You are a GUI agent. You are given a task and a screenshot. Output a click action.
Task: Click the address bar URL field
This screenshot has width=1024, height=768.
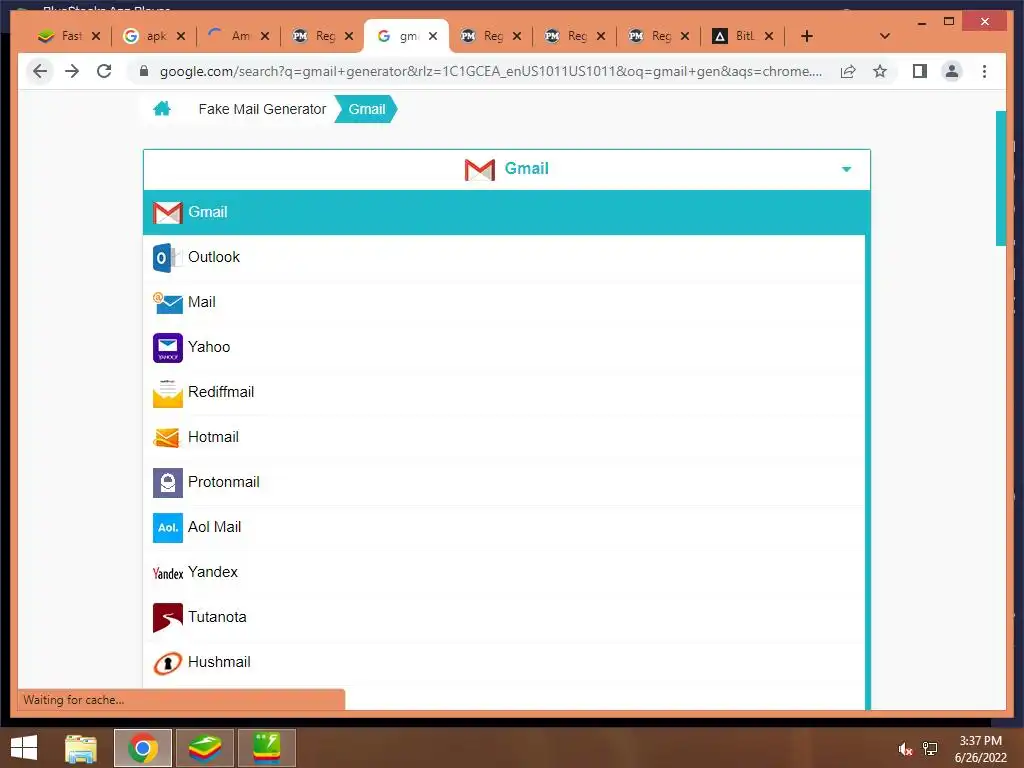pyautogui.click(x=490, y=71)
